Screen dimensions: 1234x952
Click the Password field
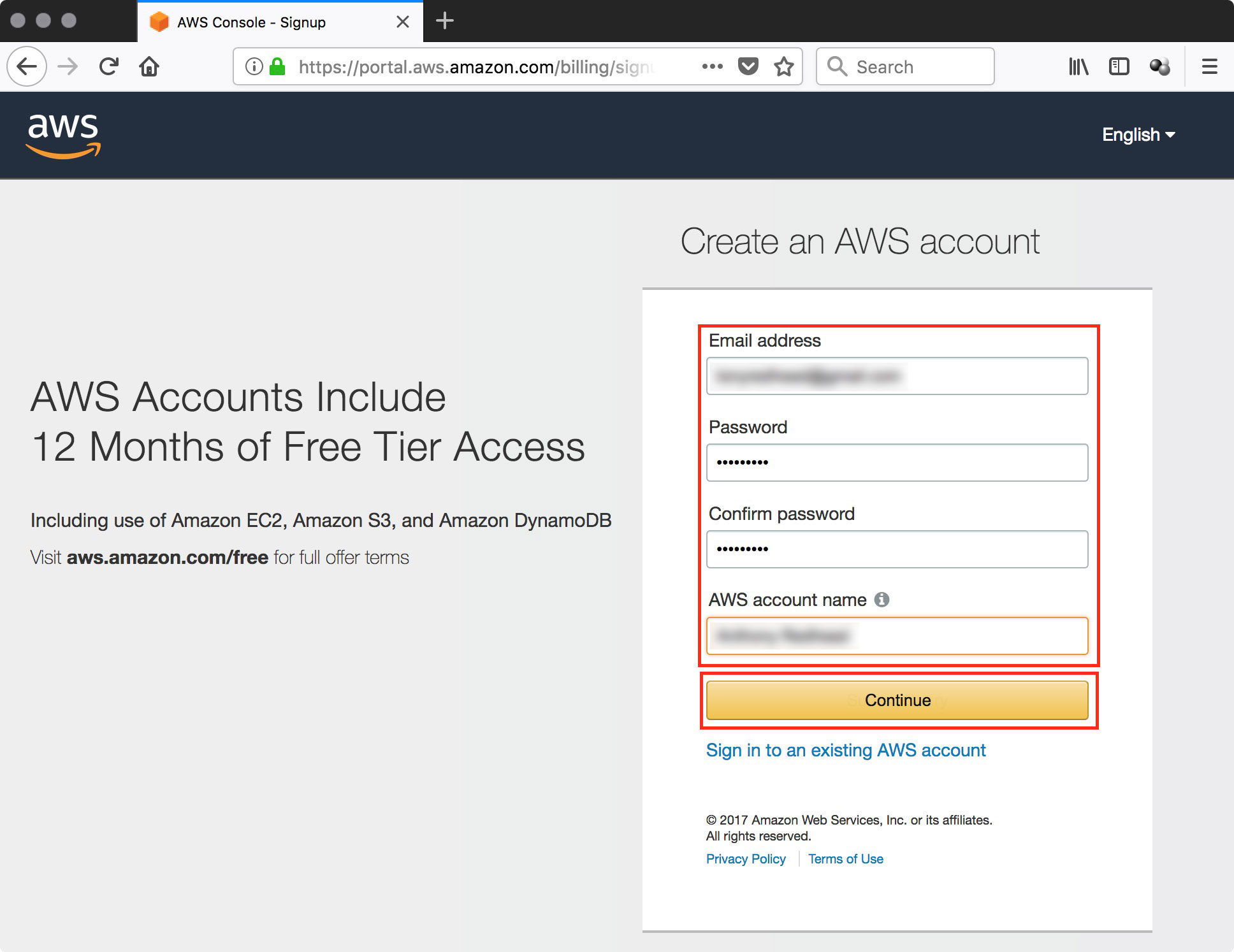(x=897, y=463)
